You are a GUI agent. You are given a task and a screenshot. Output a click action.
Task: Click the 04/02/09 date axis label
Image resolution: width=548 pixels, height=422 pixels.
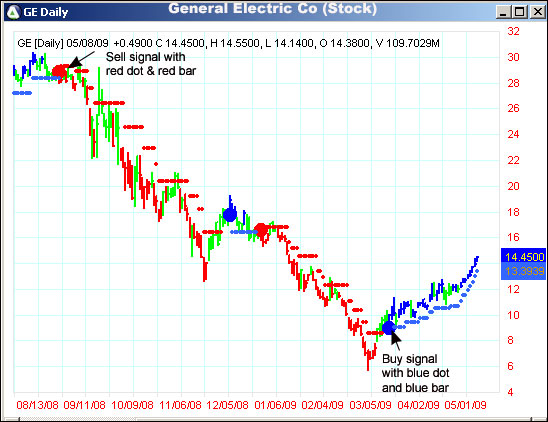coord(418,405)
